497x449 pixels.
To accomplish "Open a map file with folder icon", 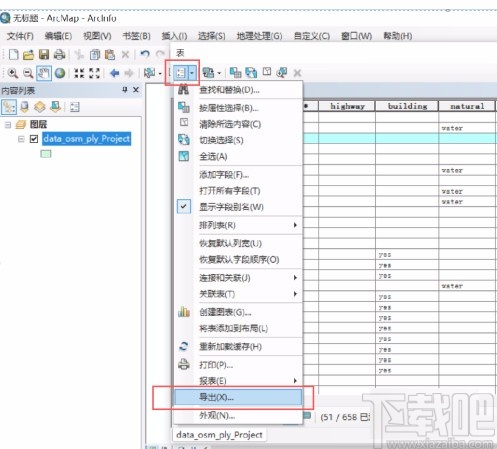I will pos(29,54).
